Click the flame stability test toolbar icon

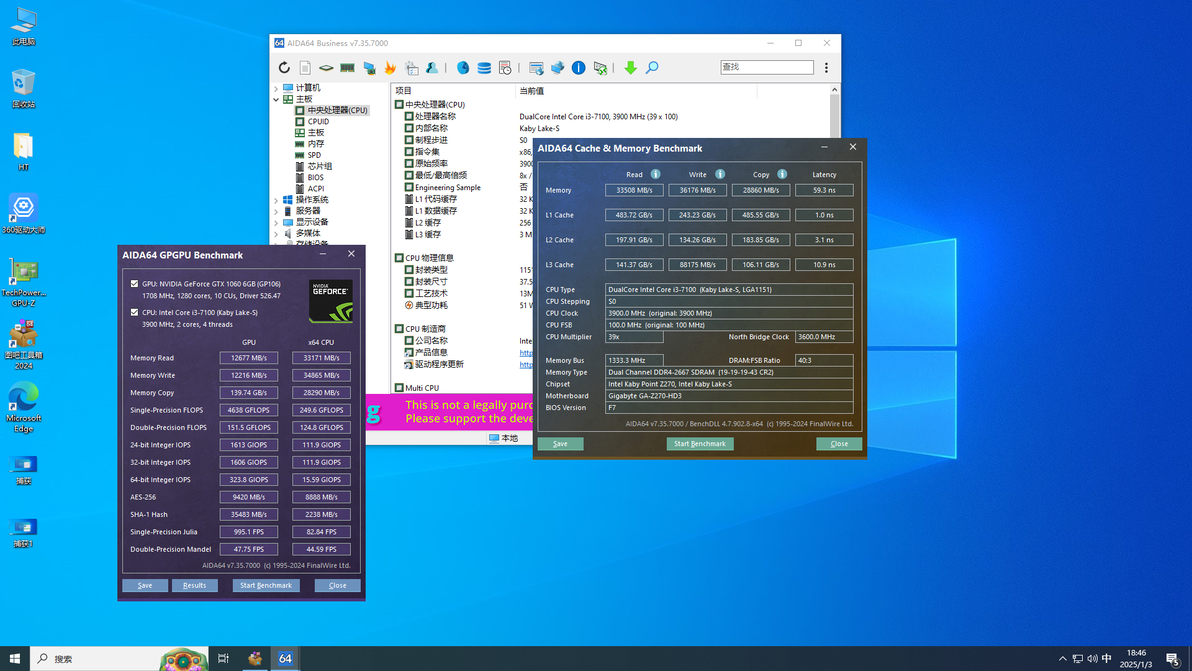[390, 68]
